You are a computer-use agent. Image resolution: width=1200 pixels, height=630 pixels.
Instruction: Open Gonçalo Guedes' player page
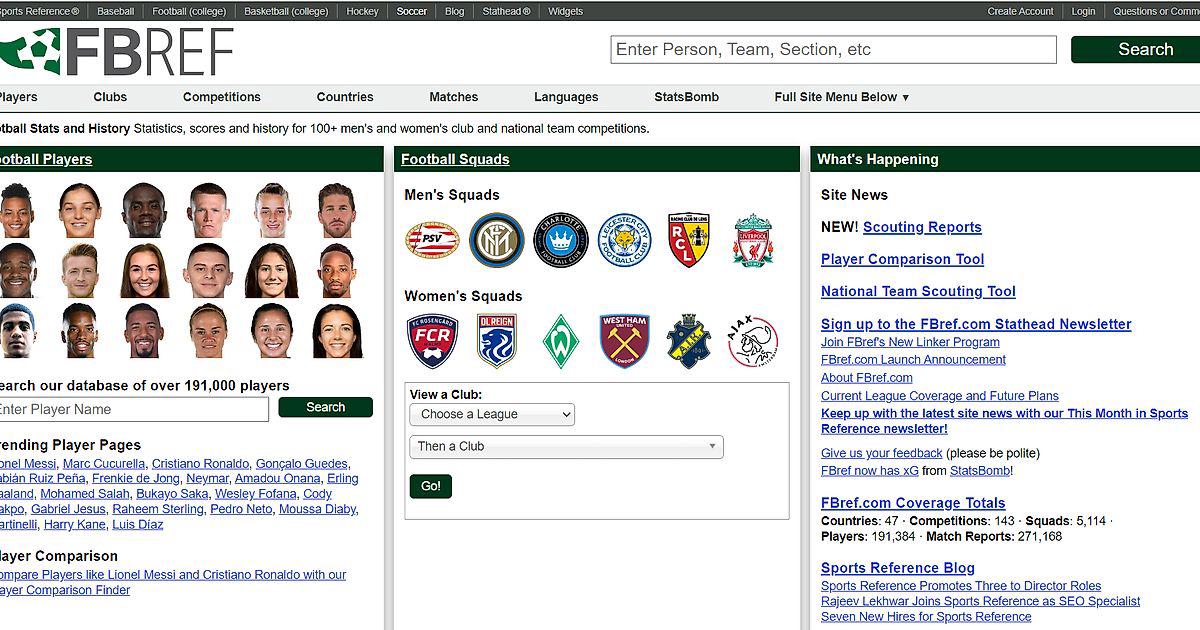click(302, 464)
